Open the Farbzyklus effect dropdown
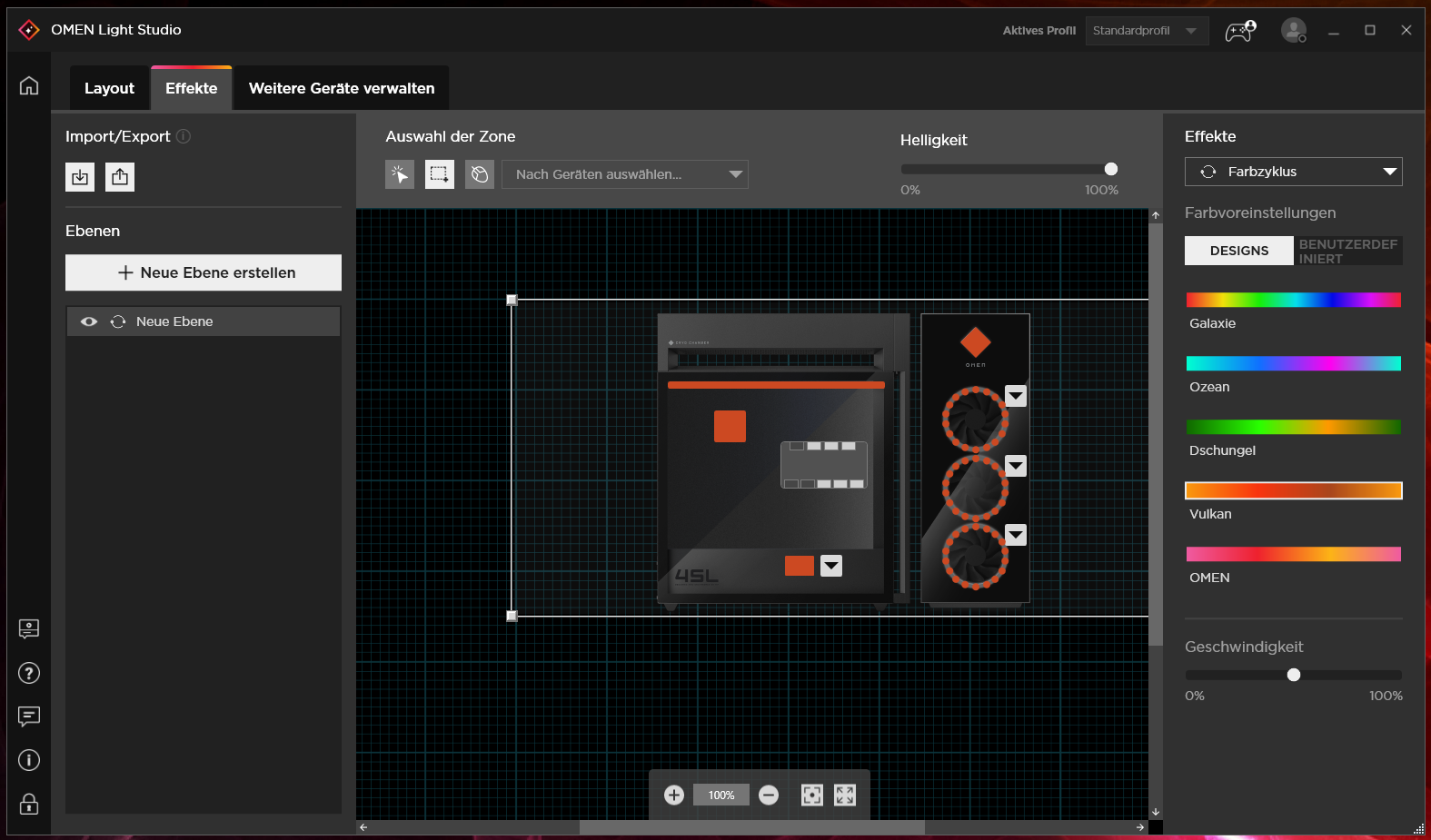This screenshot has width=1431, height=840. (x=1294, y=172)
